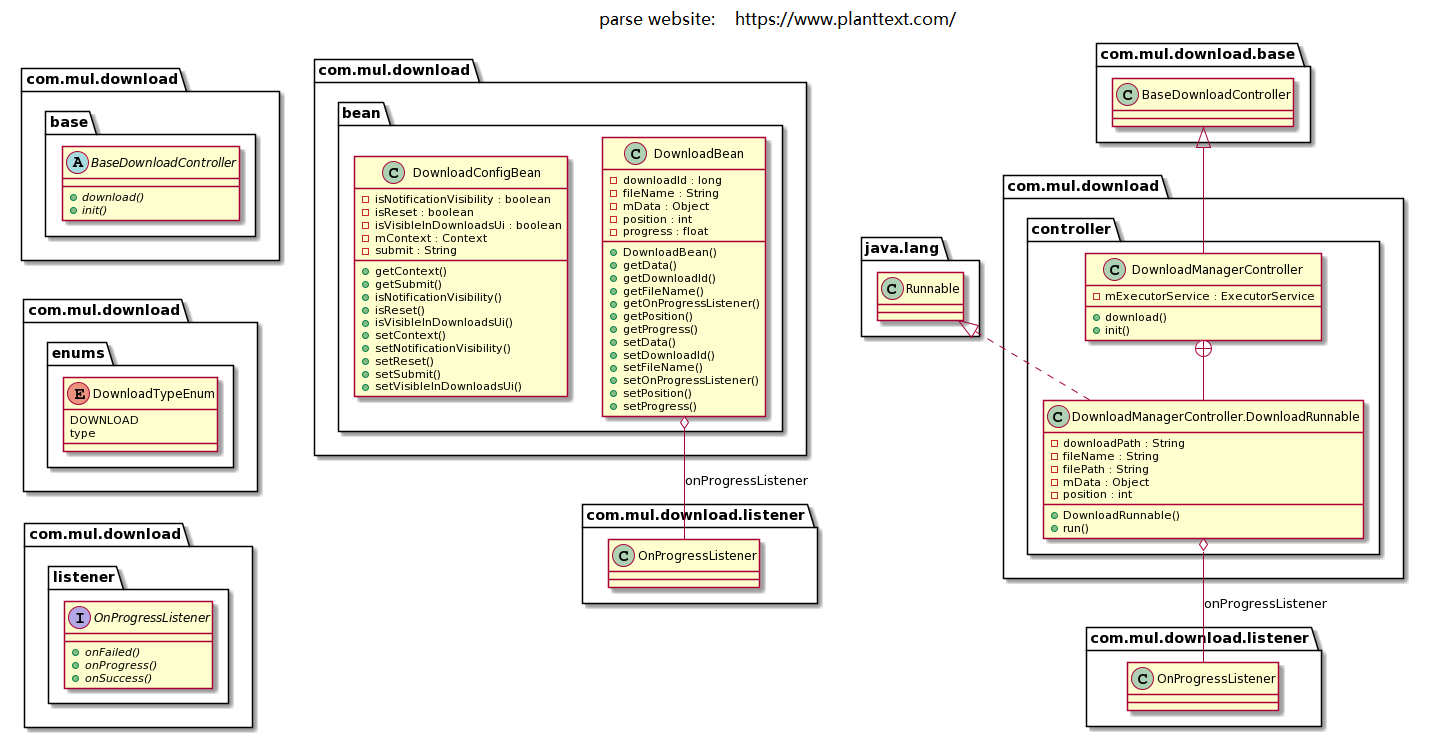Click private marker beside mExecutorService : ExecutorService
Image resolution: width=1440 pixels, height=753 pixels.
1095,297
